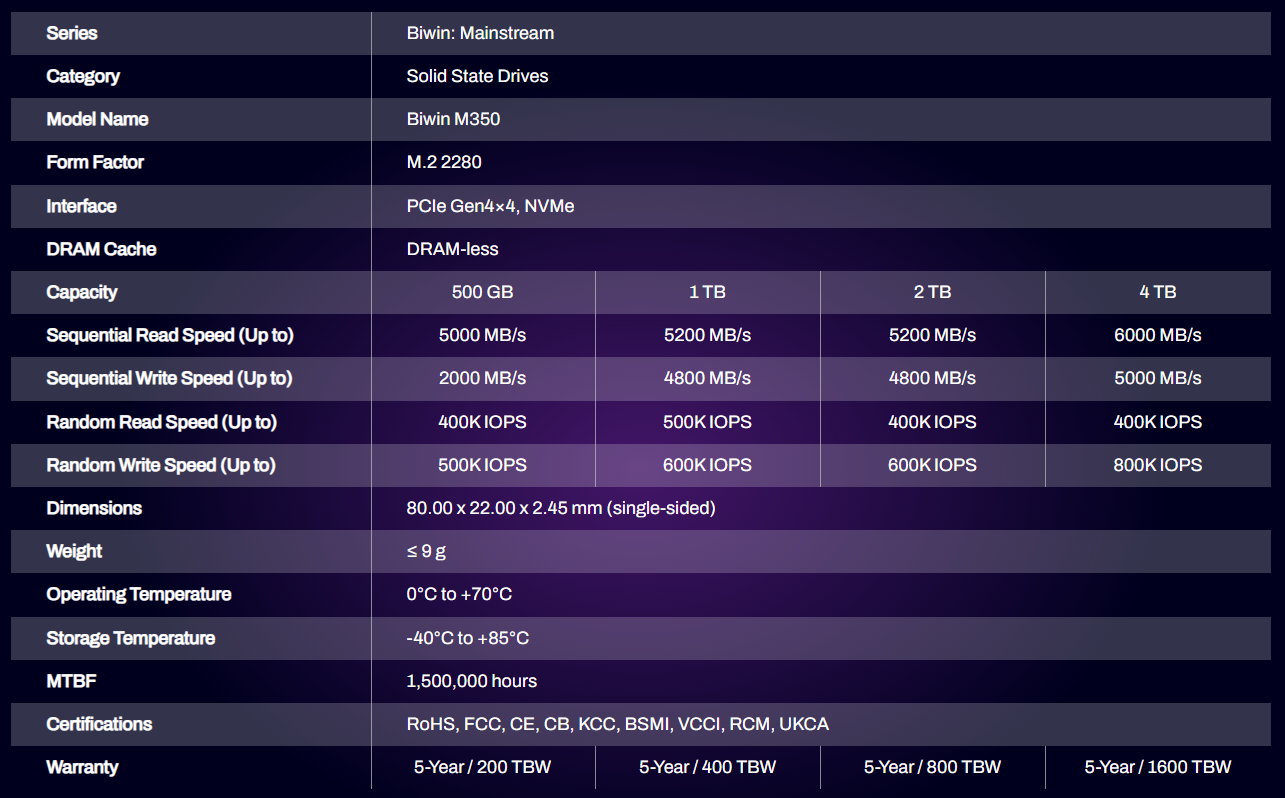This screenshot has width=1285, height=798.
Task: Select the "5-Year / 800 TBW" warranty value
Action: click(x=933, y=767)
